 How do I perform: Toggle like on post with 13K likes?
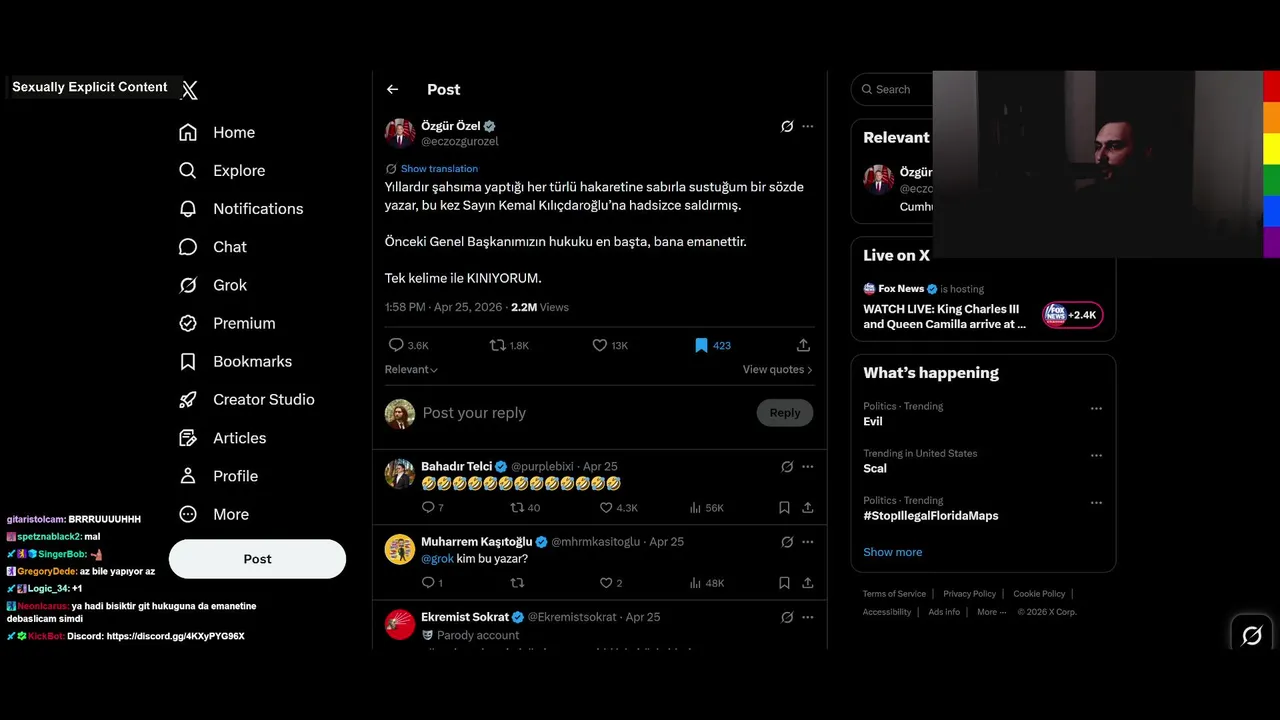coord(610,345)
